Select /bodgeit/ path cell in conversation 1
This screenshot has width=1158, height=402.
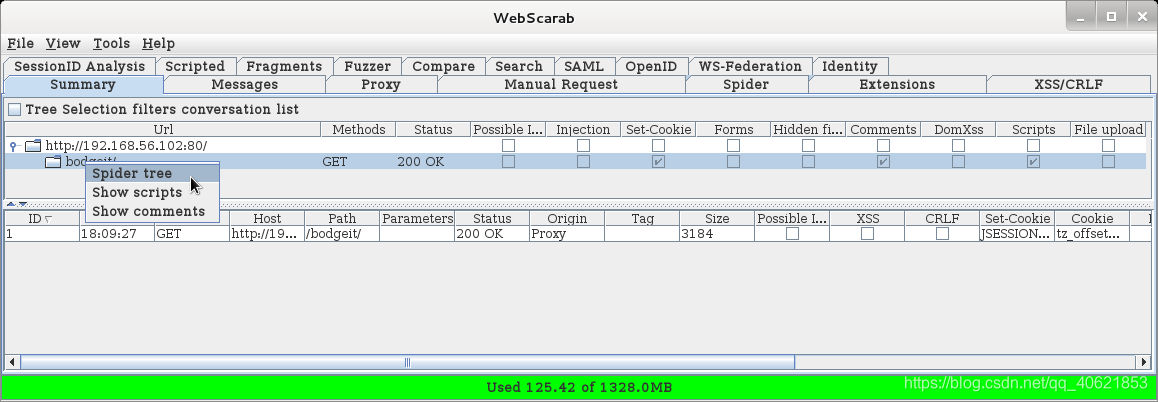pyautogui.click(x=342, y=234)
